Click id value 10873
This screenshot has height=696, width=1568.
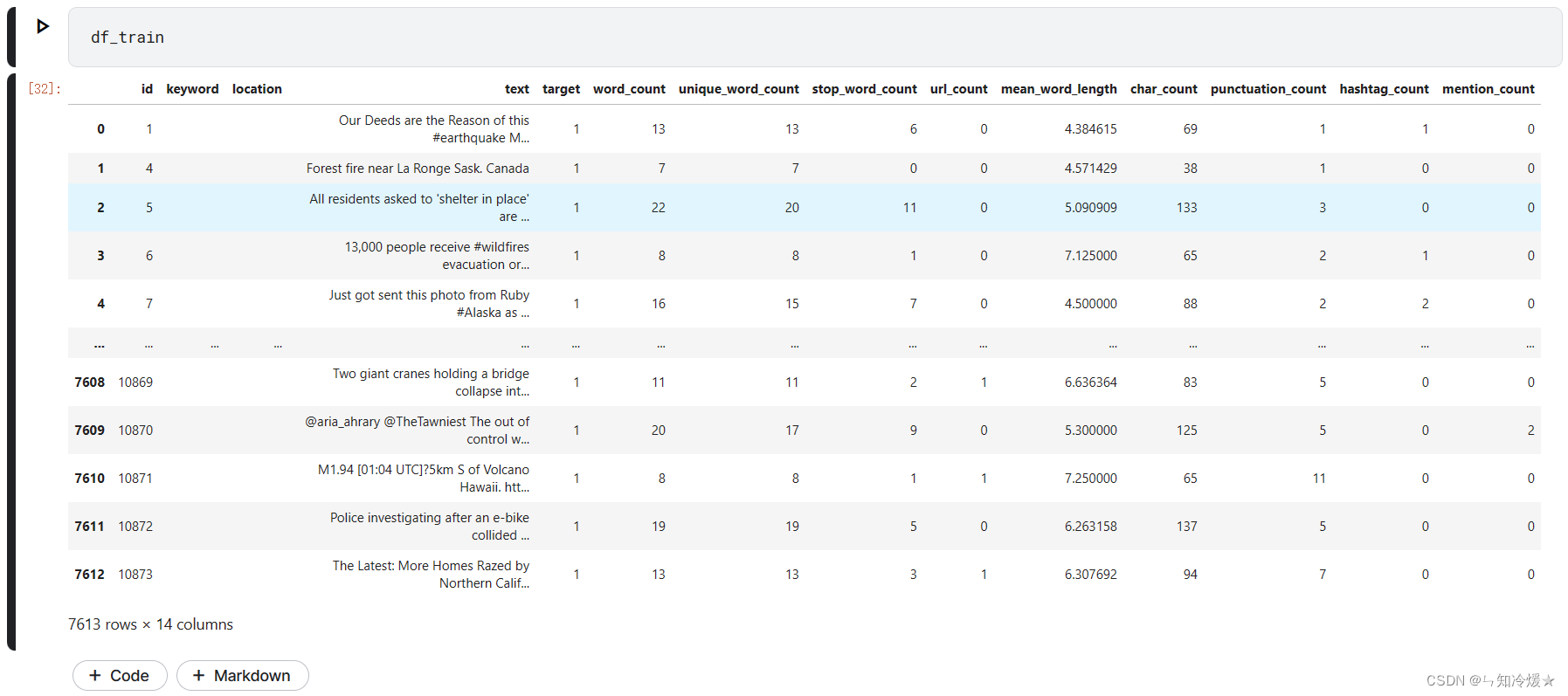(135, 575)
